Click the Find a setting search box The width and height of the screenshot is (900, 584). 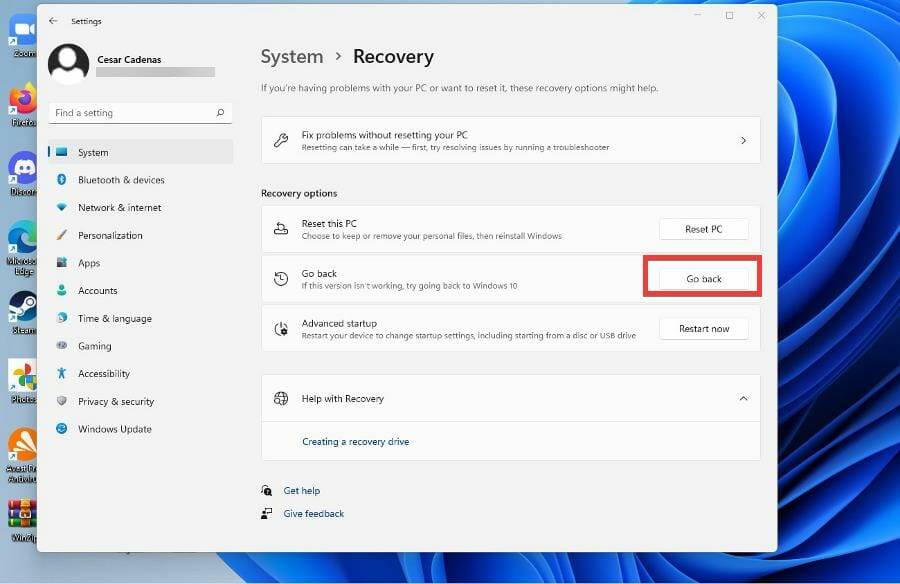[x=141, y=113]
